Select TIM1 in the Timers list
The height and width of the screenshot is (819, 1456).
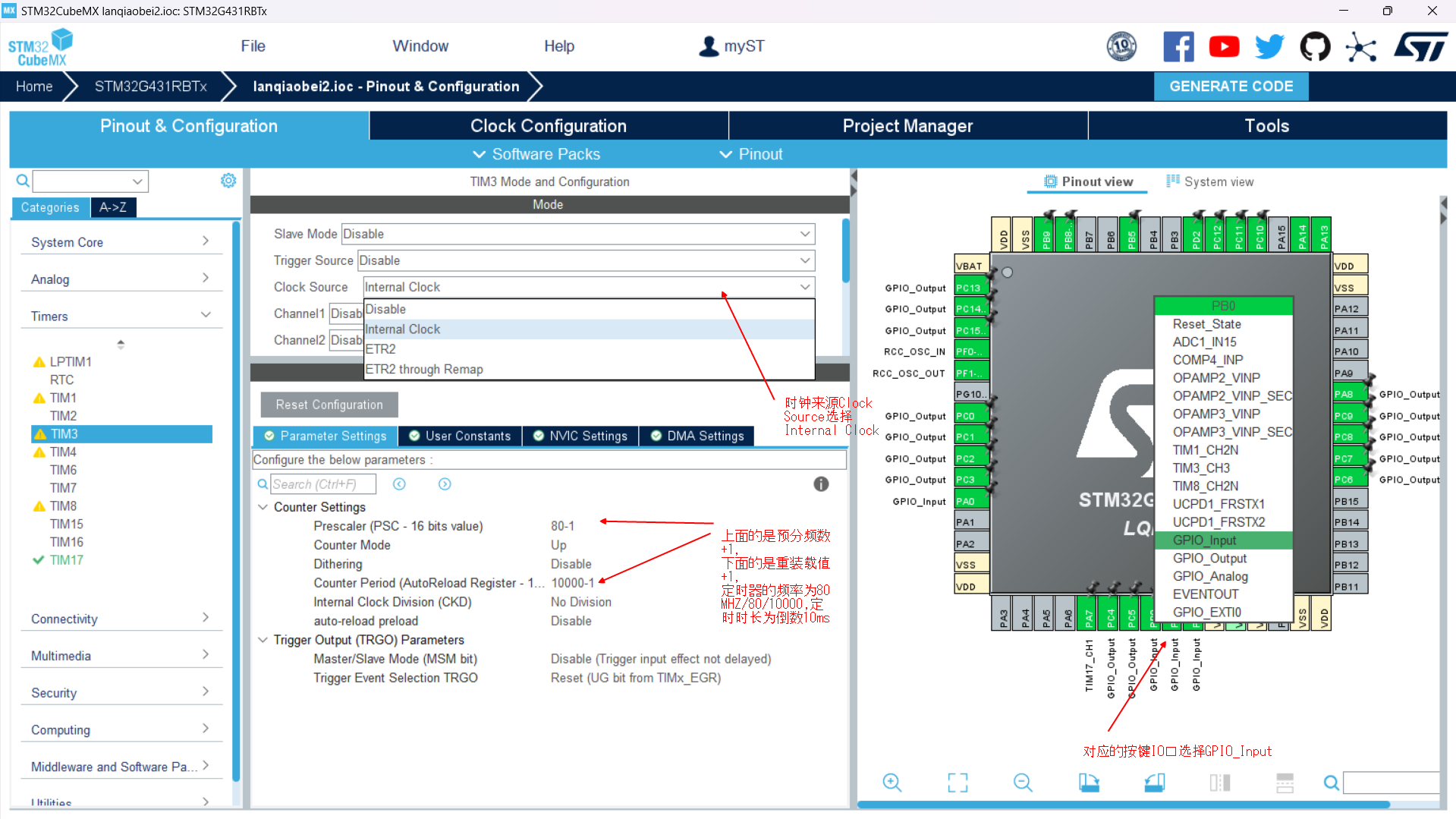(x=63, y=398)
